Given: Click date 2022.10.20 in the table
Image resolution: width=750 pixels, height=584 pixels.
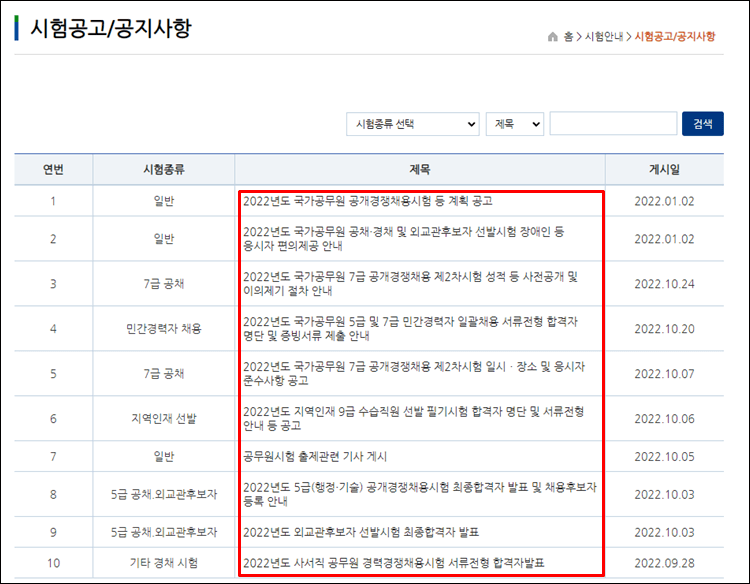Looking at the screenshot, I should click(x=664, y=329).
